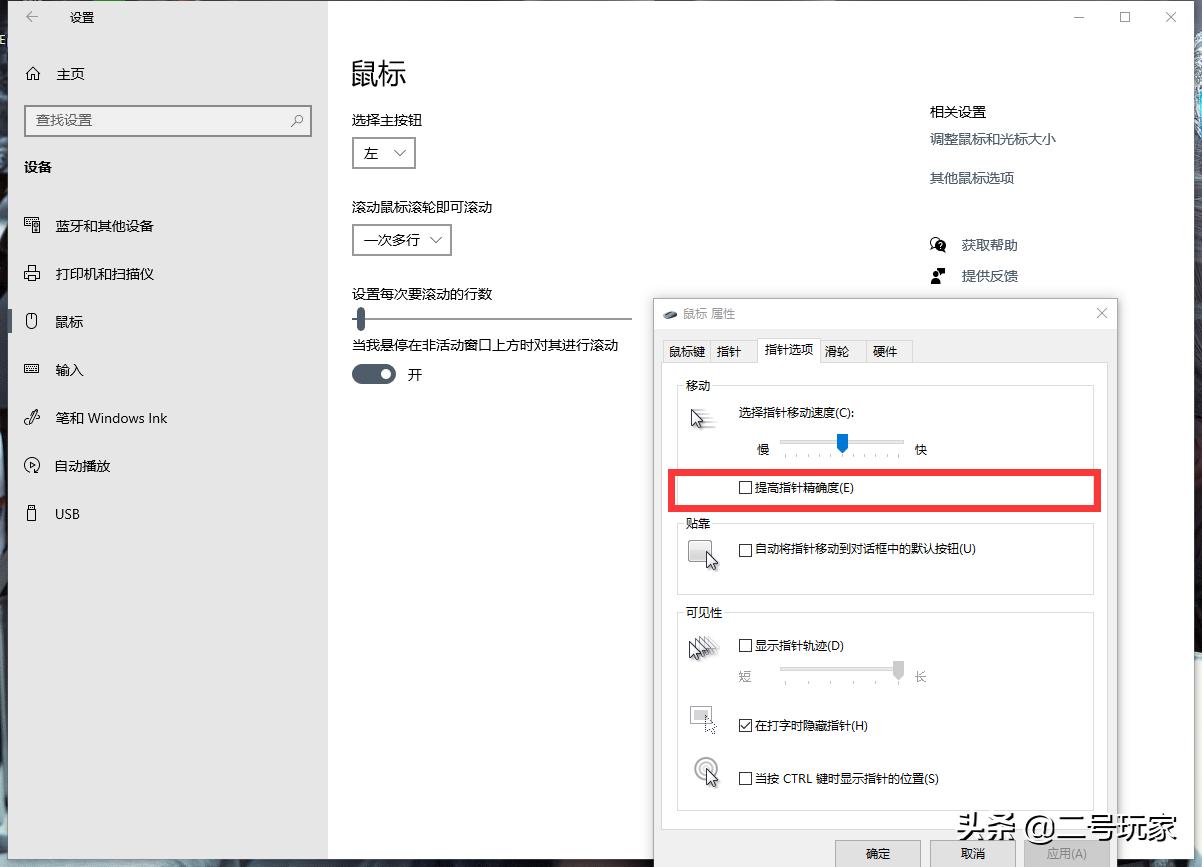Image resolution: width=1202 pixels, height=867 pixels.
Task: Open 笔和 Windows Ink via its pen icon
Action: (x=34, y=418)
